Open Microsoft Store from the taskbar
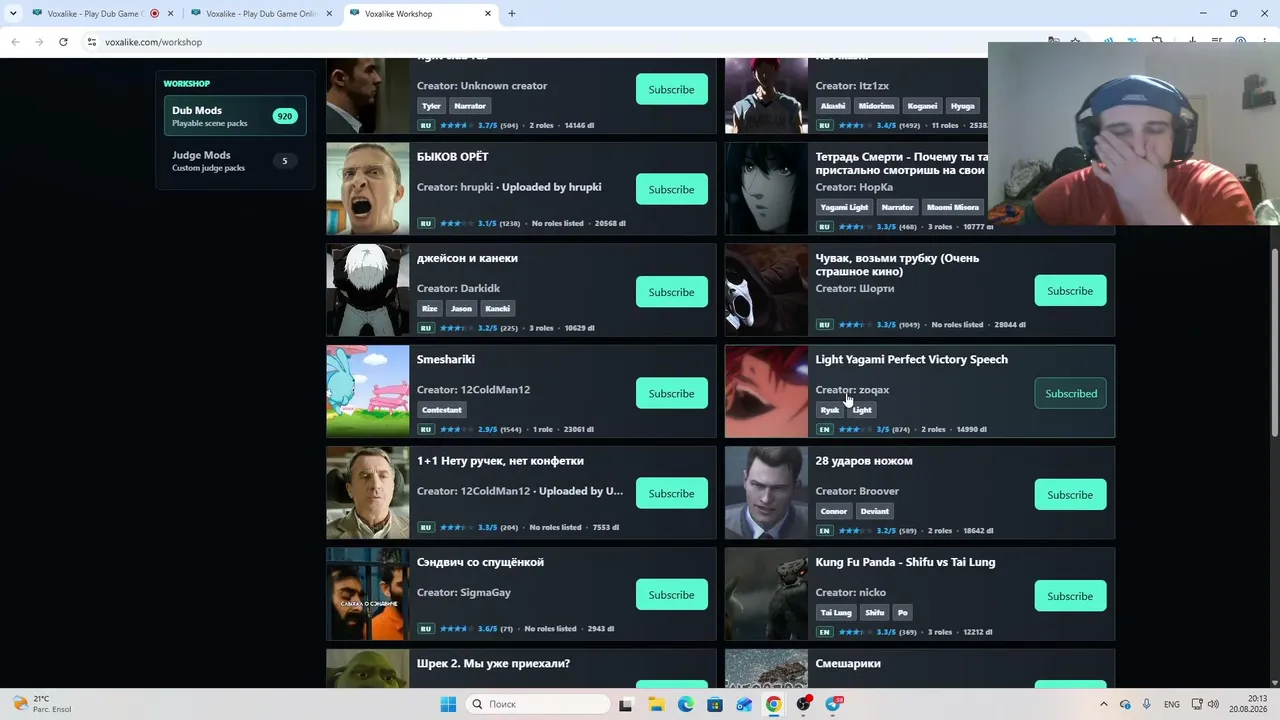 pyautogui.click(x=715, y=704)
